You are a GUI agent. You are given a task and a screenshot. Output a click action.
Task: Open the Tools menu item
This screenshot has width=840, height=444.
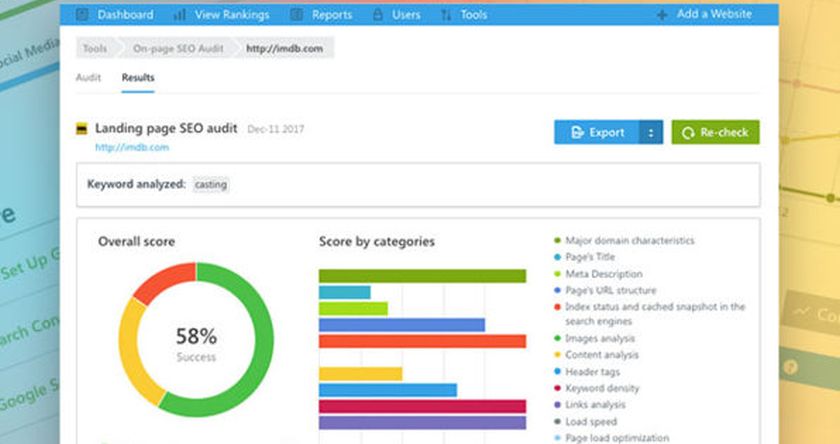point(474,15)
